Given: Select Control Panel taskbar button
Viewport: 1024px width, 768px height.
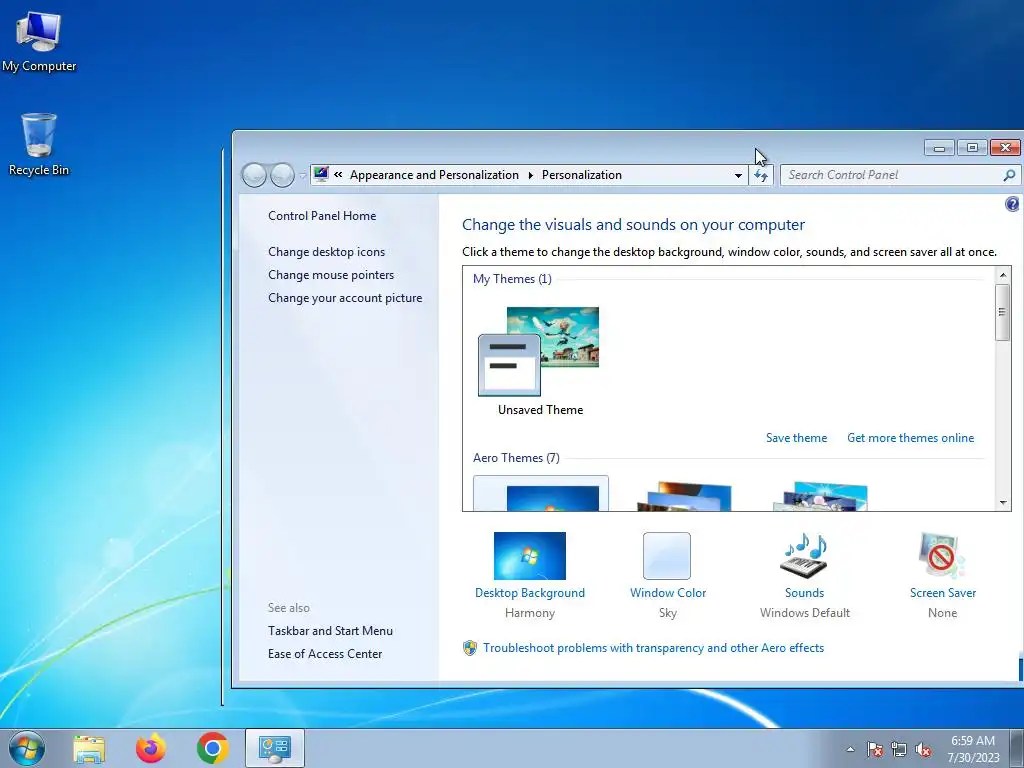Looking at the screenshot, I should [274, 748].
